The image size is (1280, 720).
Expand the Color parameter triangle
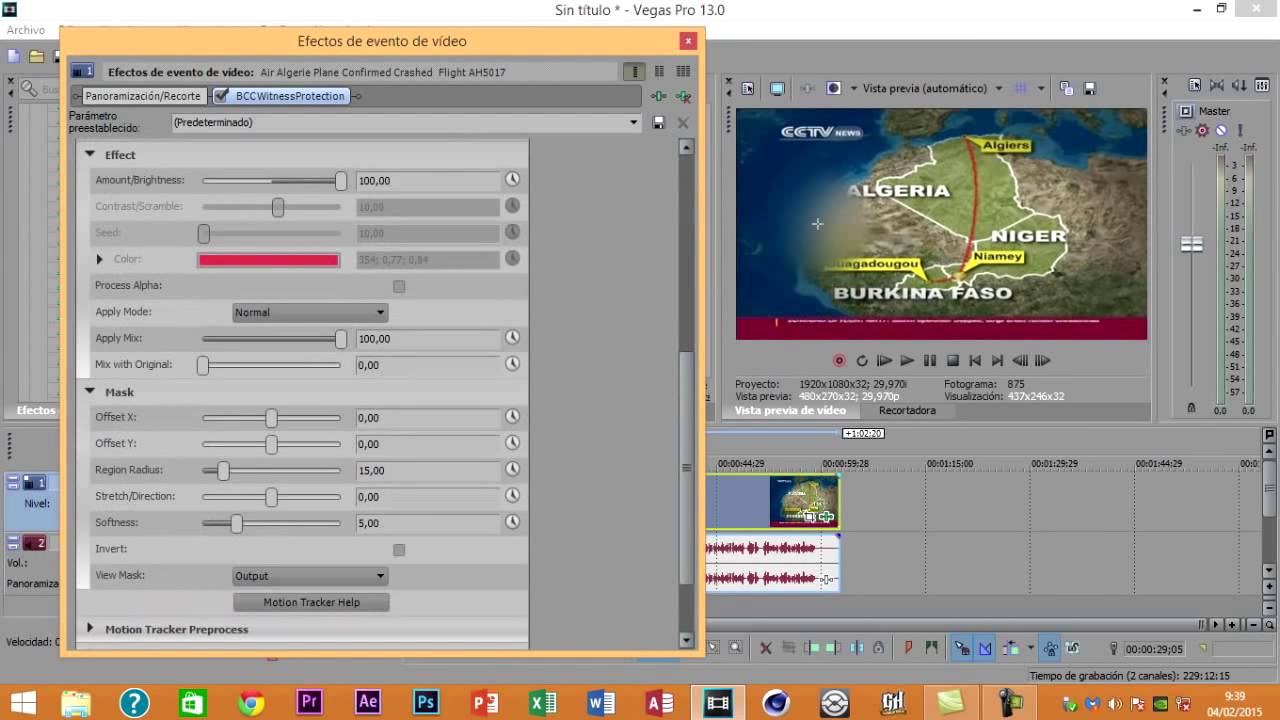click(x=99, y=259)
